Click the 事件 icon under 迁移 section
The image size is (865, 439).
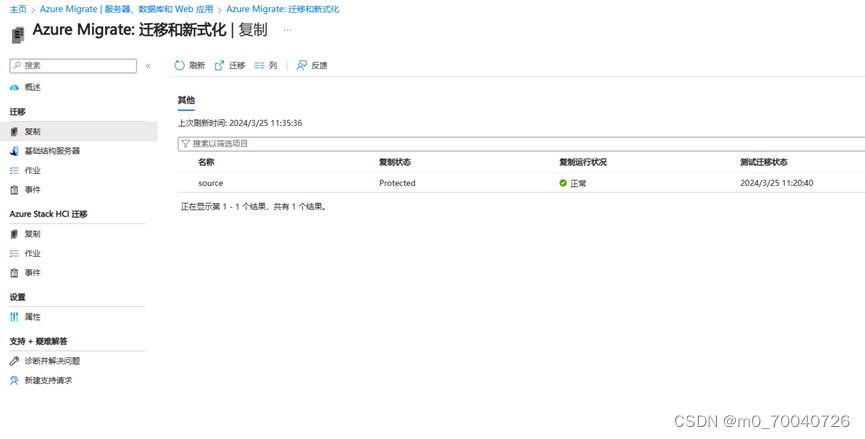(x=14, y=190)
